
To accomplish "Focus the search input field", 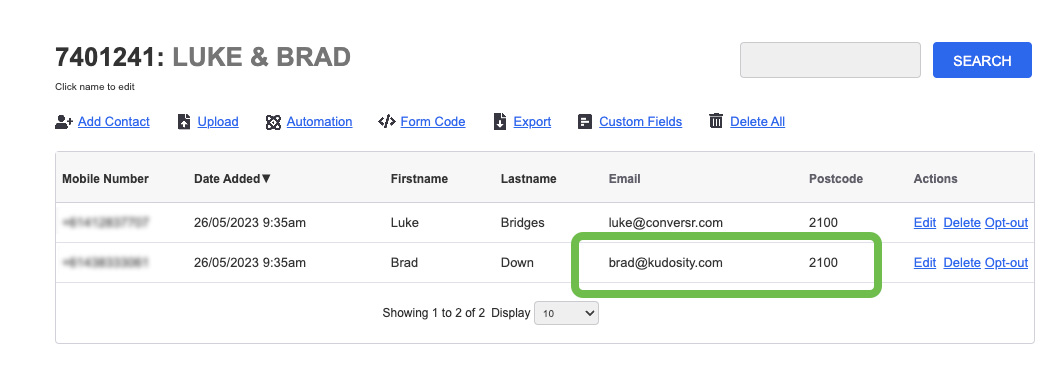I will (830, 60).
